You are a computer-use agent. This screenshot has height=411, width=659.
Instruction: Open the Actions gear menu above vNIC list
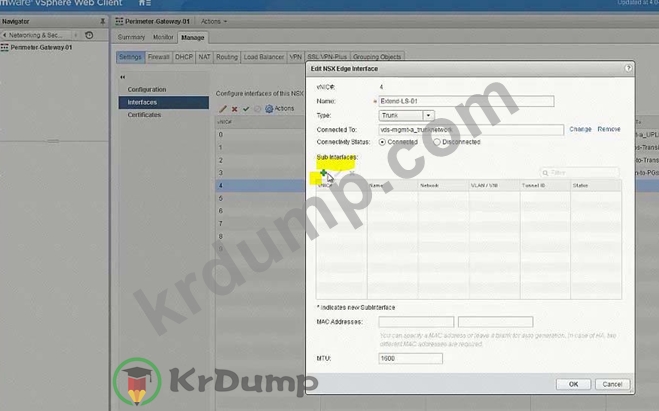[279, 109]
